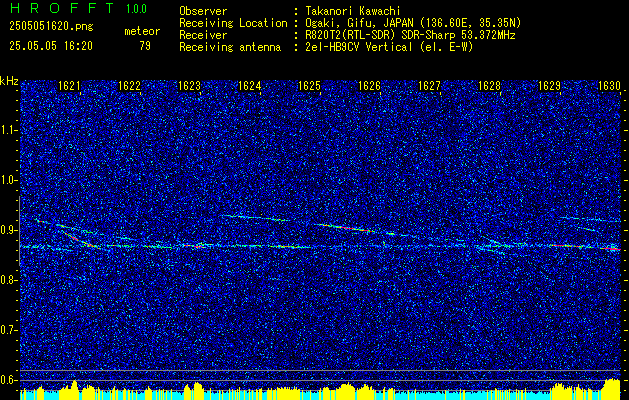Click location Ogaki, Gifu, JAPAN text
Viewport: 629px width, 400px height.
click(x=413, y=23)
